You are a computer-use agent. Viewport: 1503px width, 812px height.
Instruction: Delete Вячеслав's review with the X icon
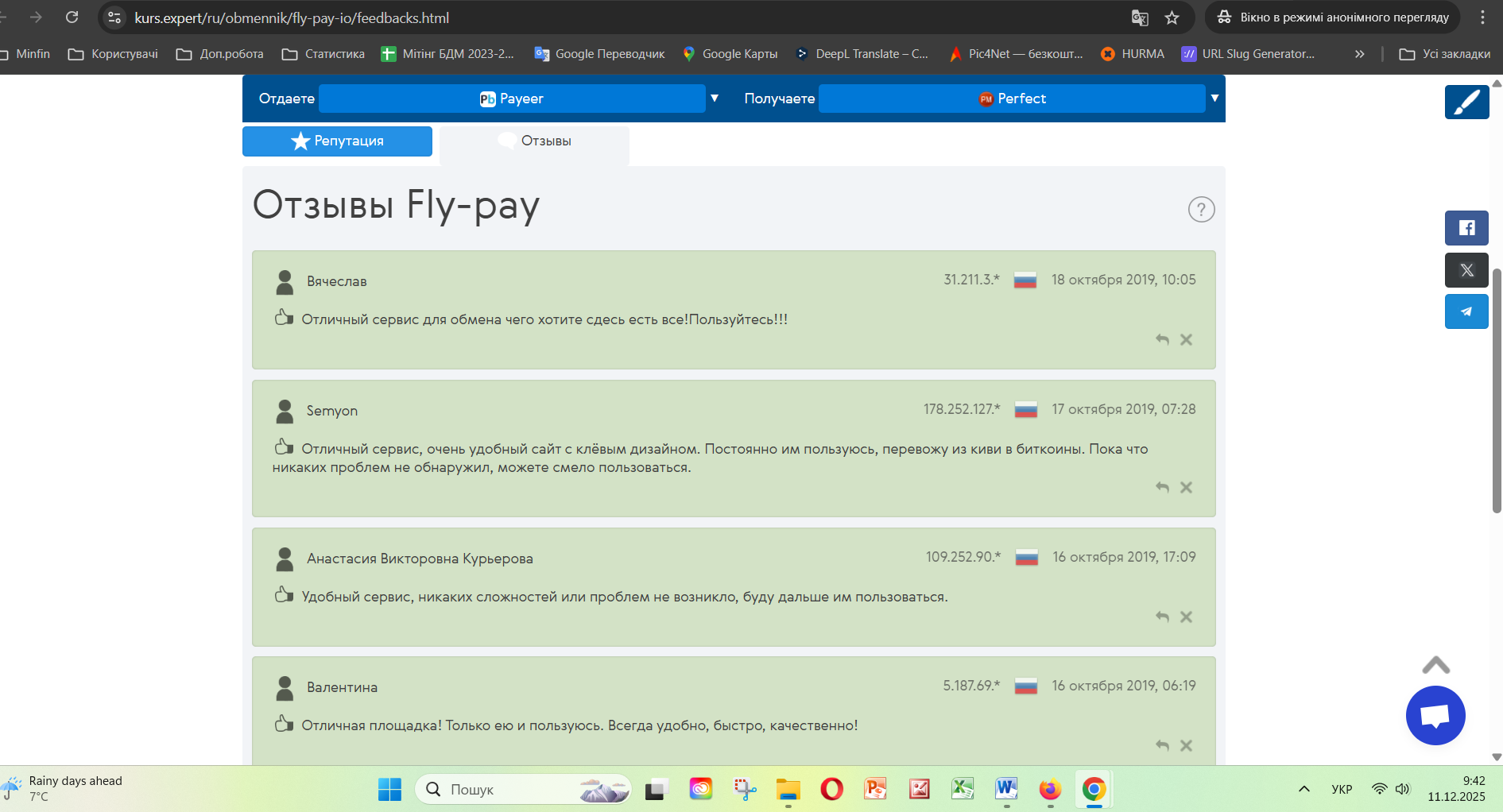click(1186, 339)
